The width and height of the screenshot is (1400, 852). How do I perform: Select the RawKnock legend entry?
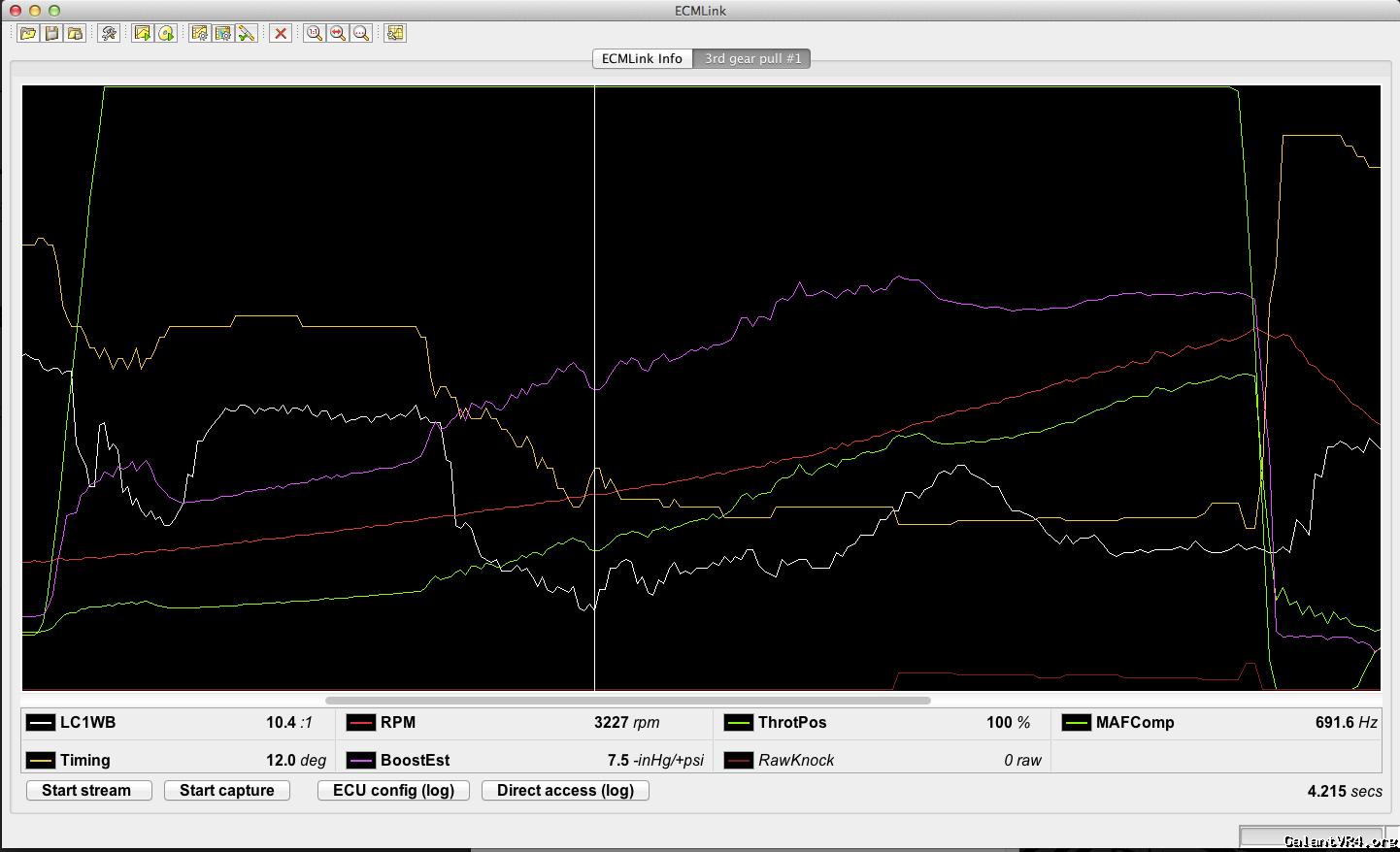coord(795,761)
